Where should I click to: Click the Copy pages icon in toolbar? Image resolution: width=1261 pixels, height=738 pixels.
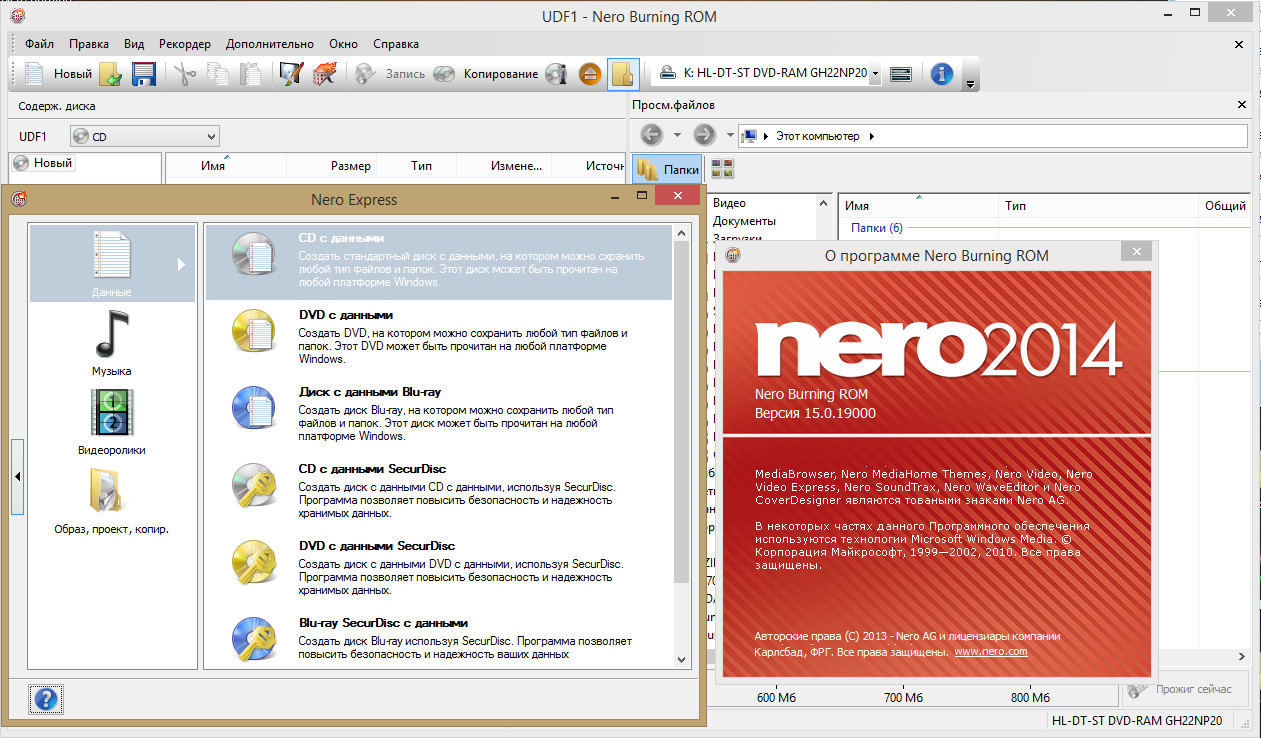(x=218, y=73)
